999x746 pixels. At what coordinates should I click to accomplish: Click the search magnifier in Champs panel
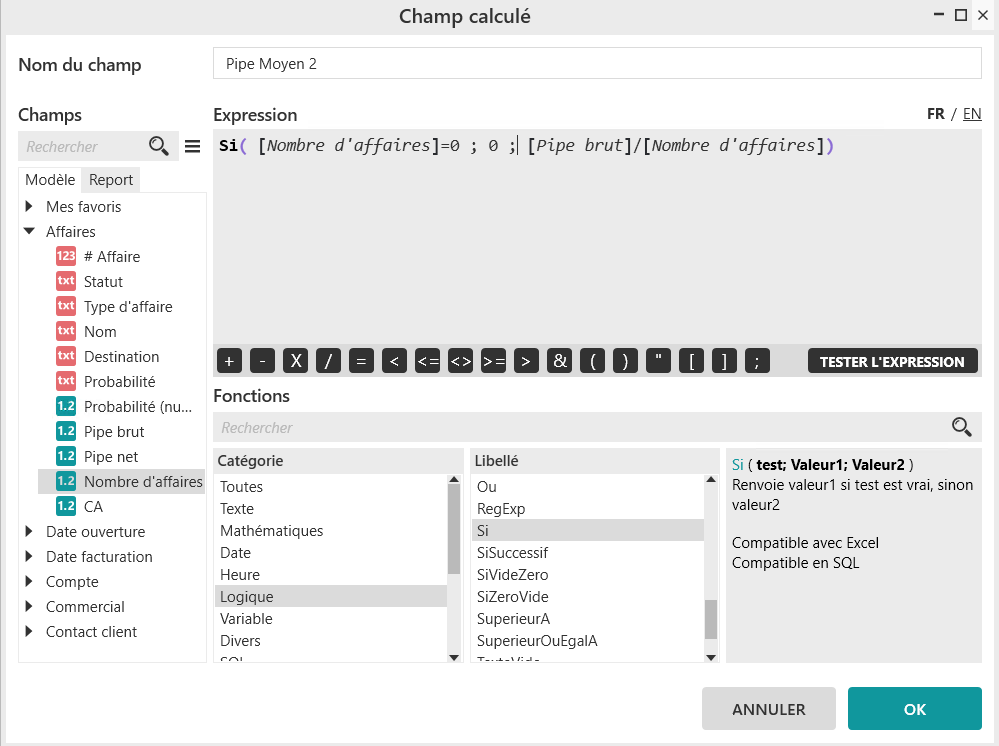(158, 146)
